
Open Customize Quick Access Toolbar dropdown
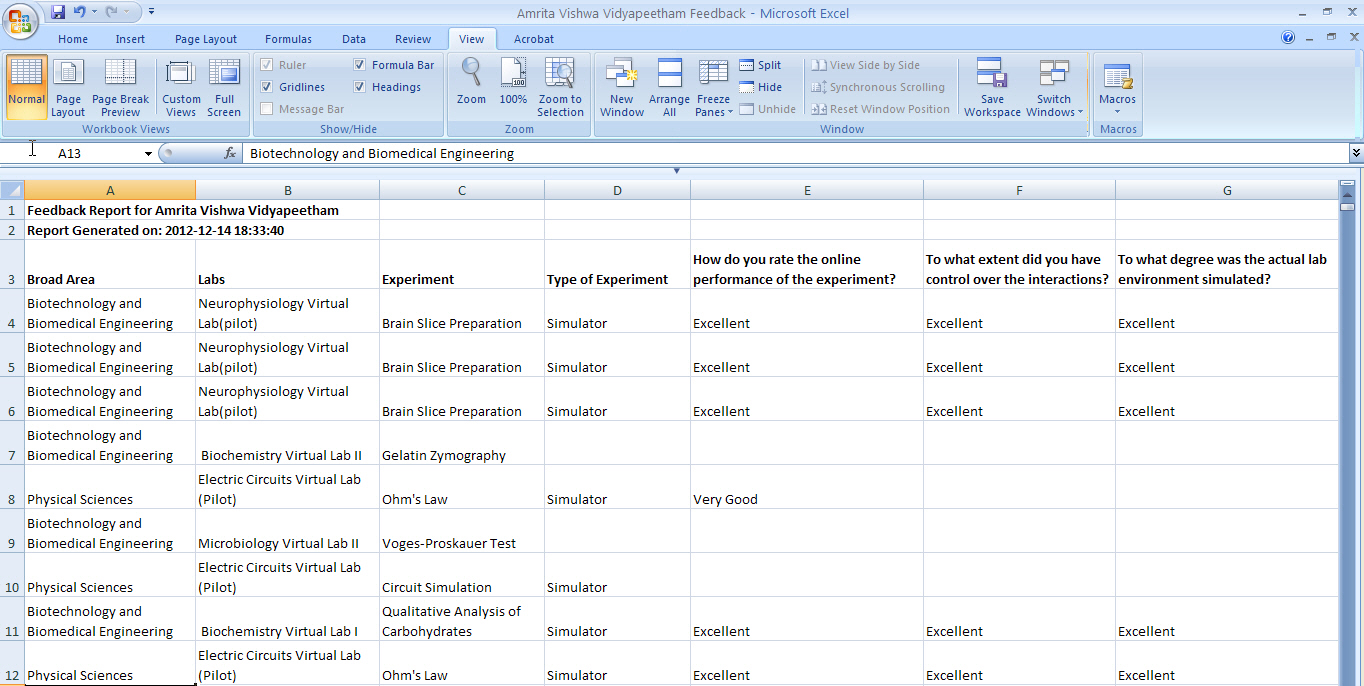(x=151, y=12)
